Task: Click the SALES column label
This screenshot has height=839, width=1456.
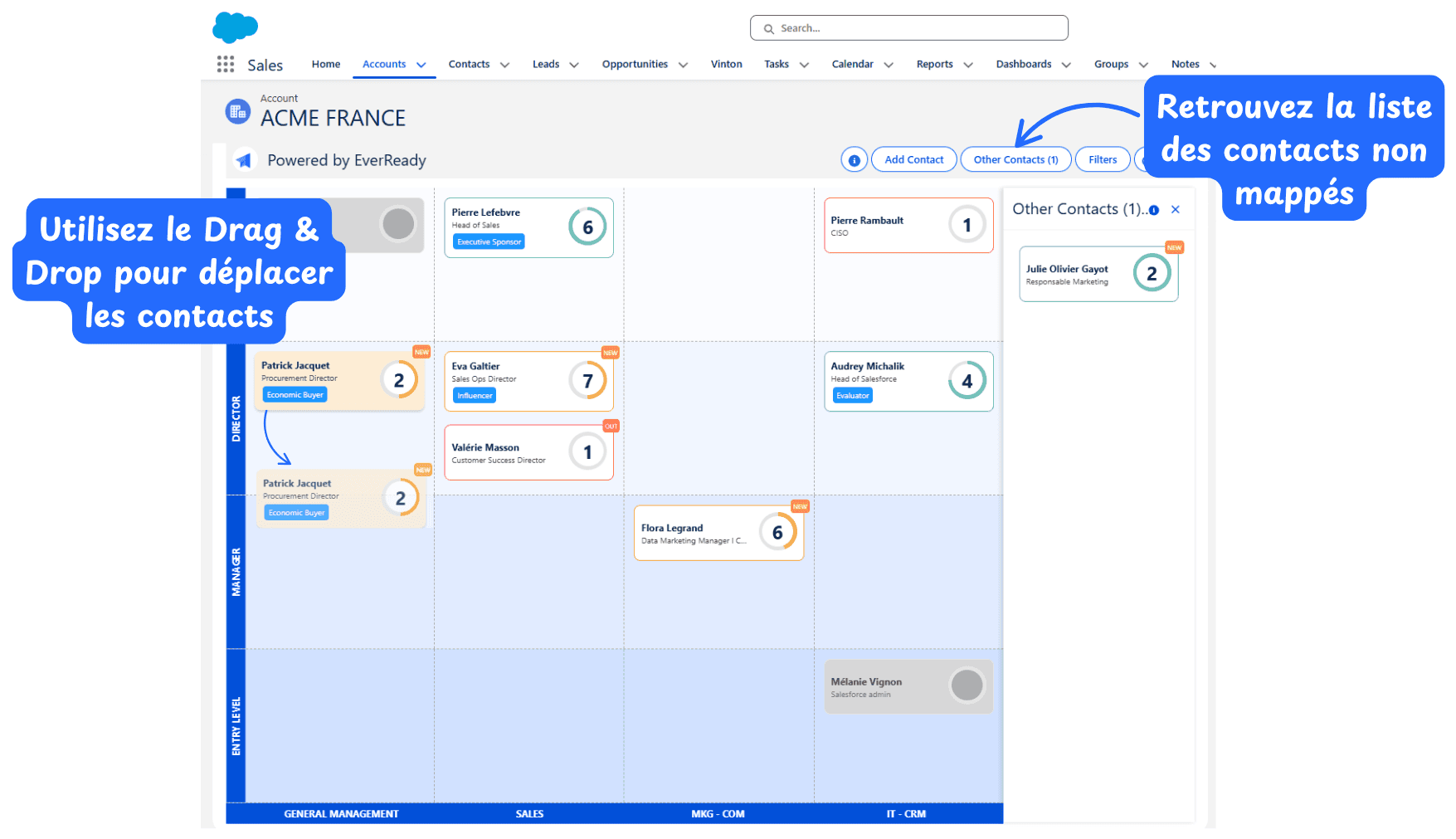Action: pyautogui.click(x=529, y=814)
